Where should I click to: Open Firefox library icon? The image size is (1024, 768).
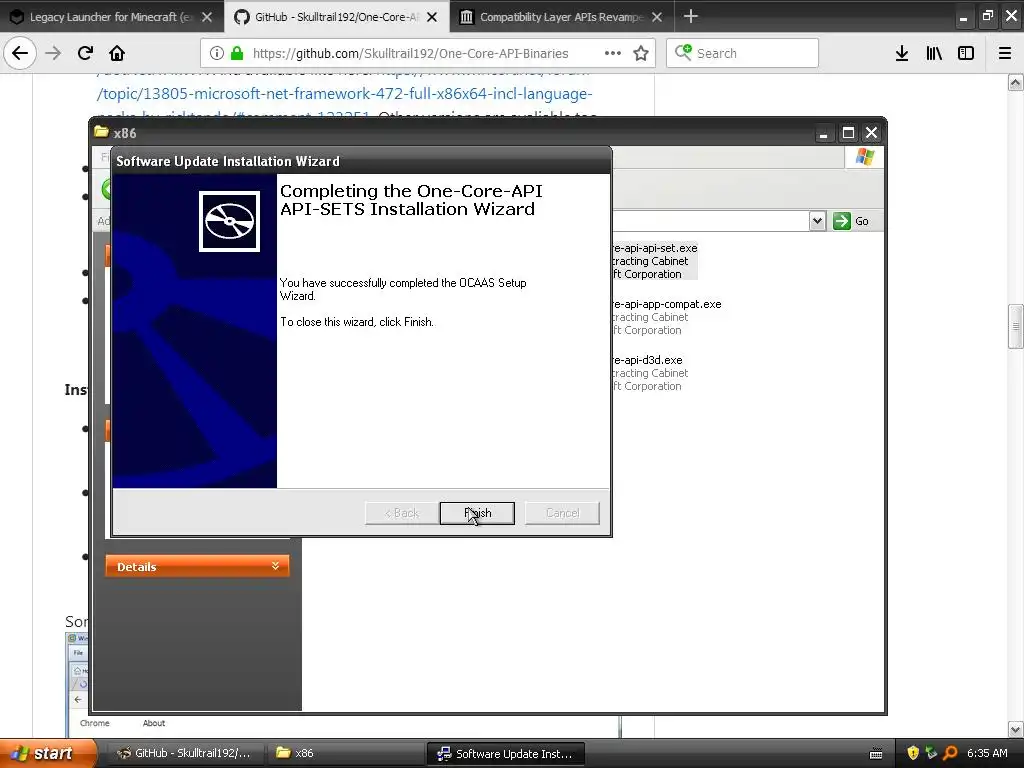tap(934, 53)
